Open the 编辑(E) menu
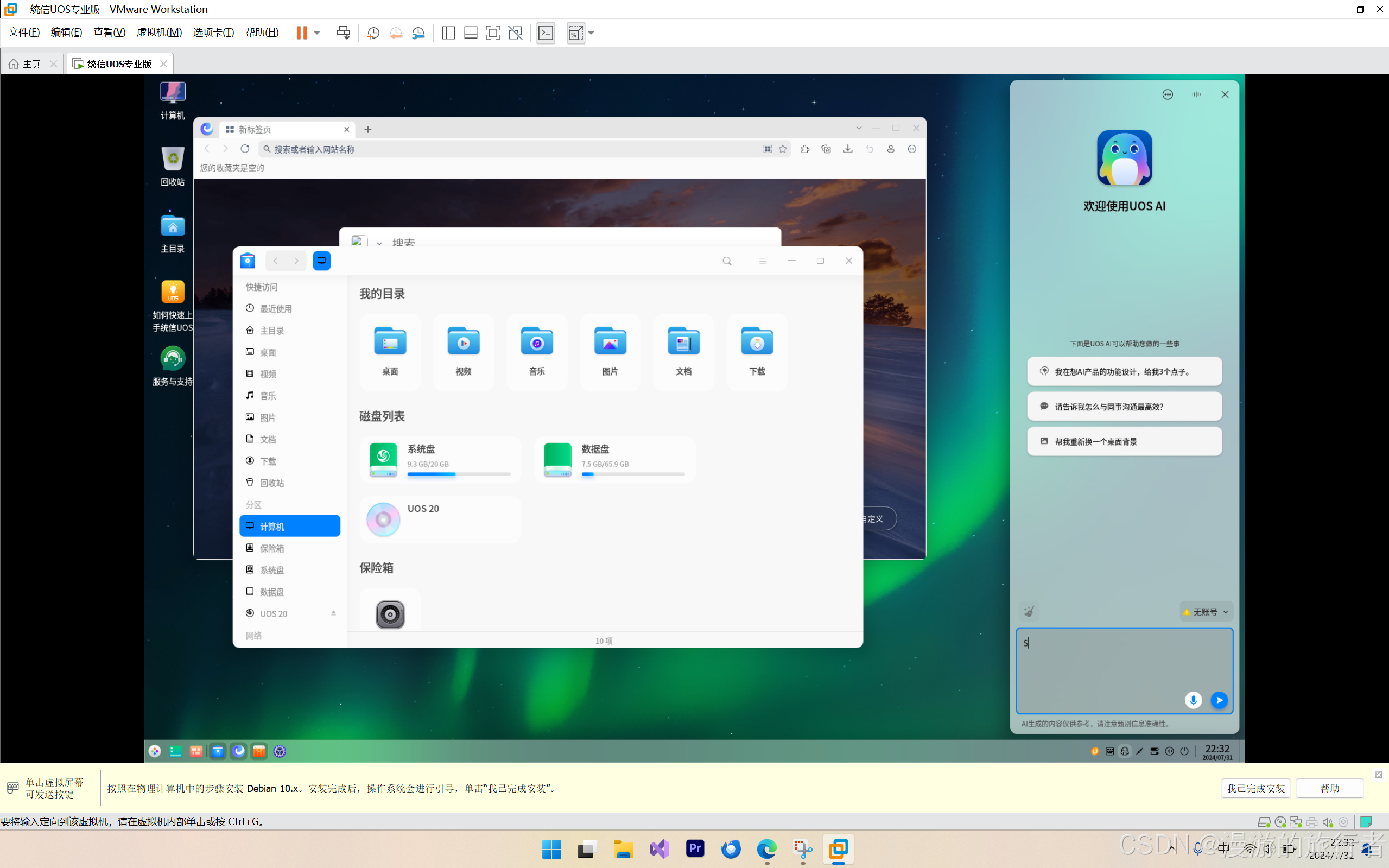The width and height of the screenshot is (1389, 868). (67, 32)
